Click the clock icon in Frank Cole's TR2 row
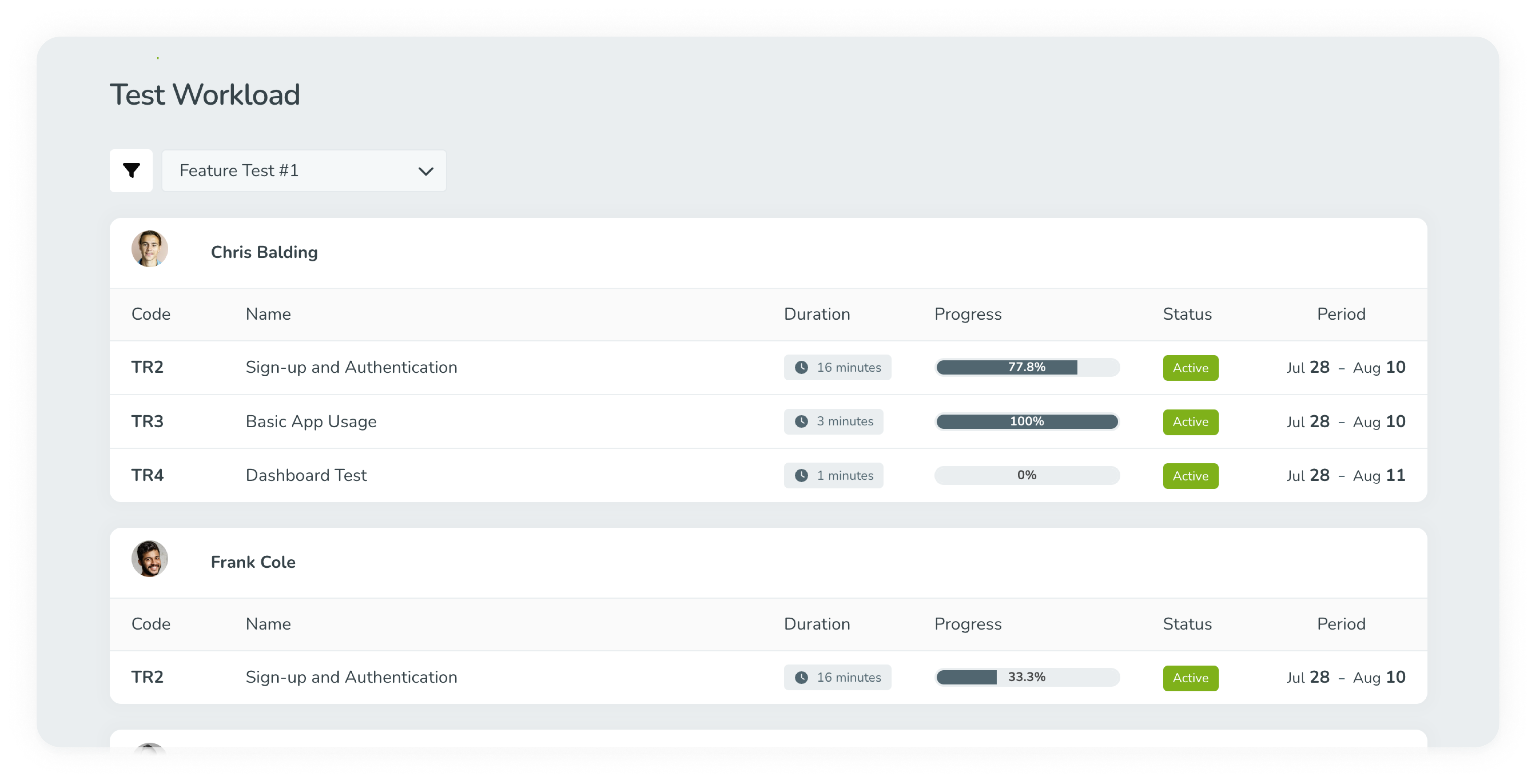The height and width of the screenshot is (784, 1536). pos(802,677)
